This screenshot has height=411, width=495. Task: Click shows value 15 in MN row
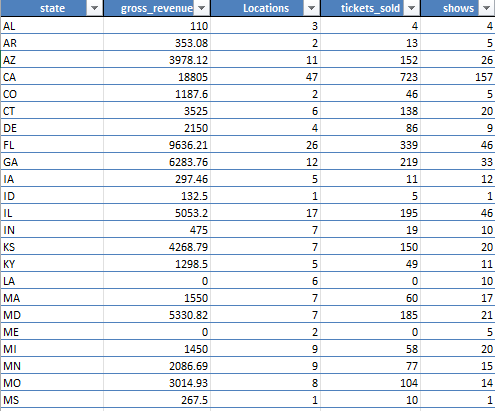click(487, 366)
